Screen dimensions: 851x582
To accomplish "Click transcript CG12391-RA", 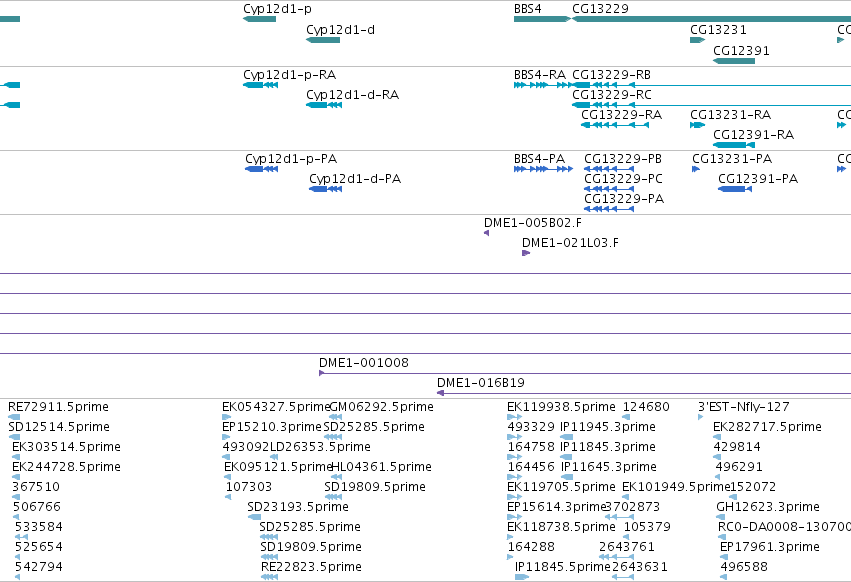I will click(734, 145).
